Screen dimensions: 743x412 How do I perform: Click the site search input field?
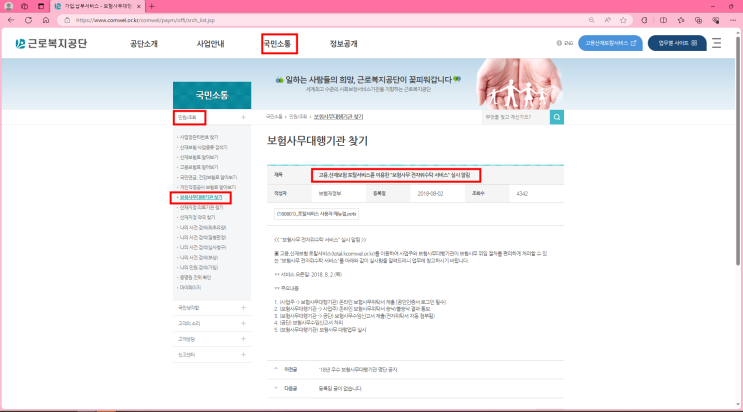[516, 117]
